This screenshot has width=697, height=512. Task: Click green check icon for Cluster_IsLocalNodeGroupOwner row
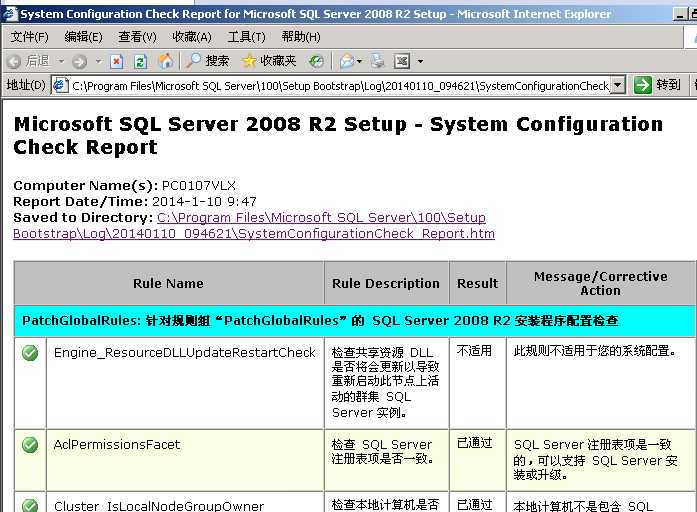pyautogui.click(x=30, y=505)
